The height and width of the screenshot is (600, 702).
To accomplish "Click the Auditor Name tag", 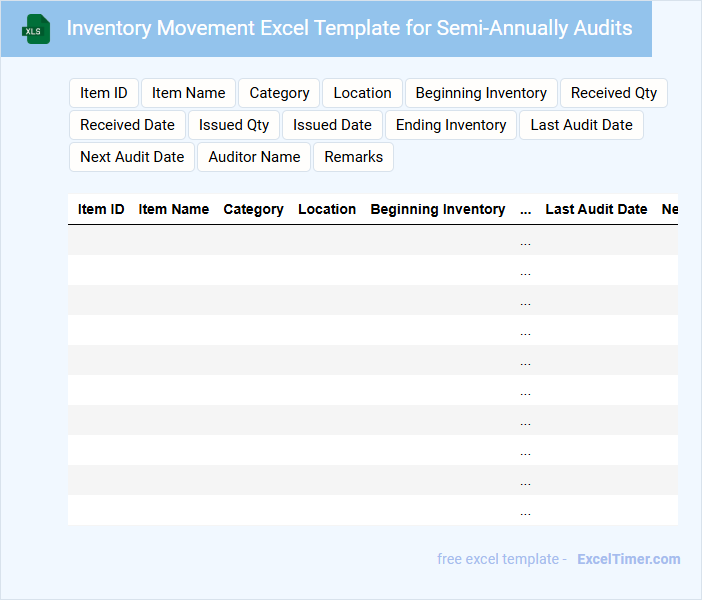I will (254, 157).
